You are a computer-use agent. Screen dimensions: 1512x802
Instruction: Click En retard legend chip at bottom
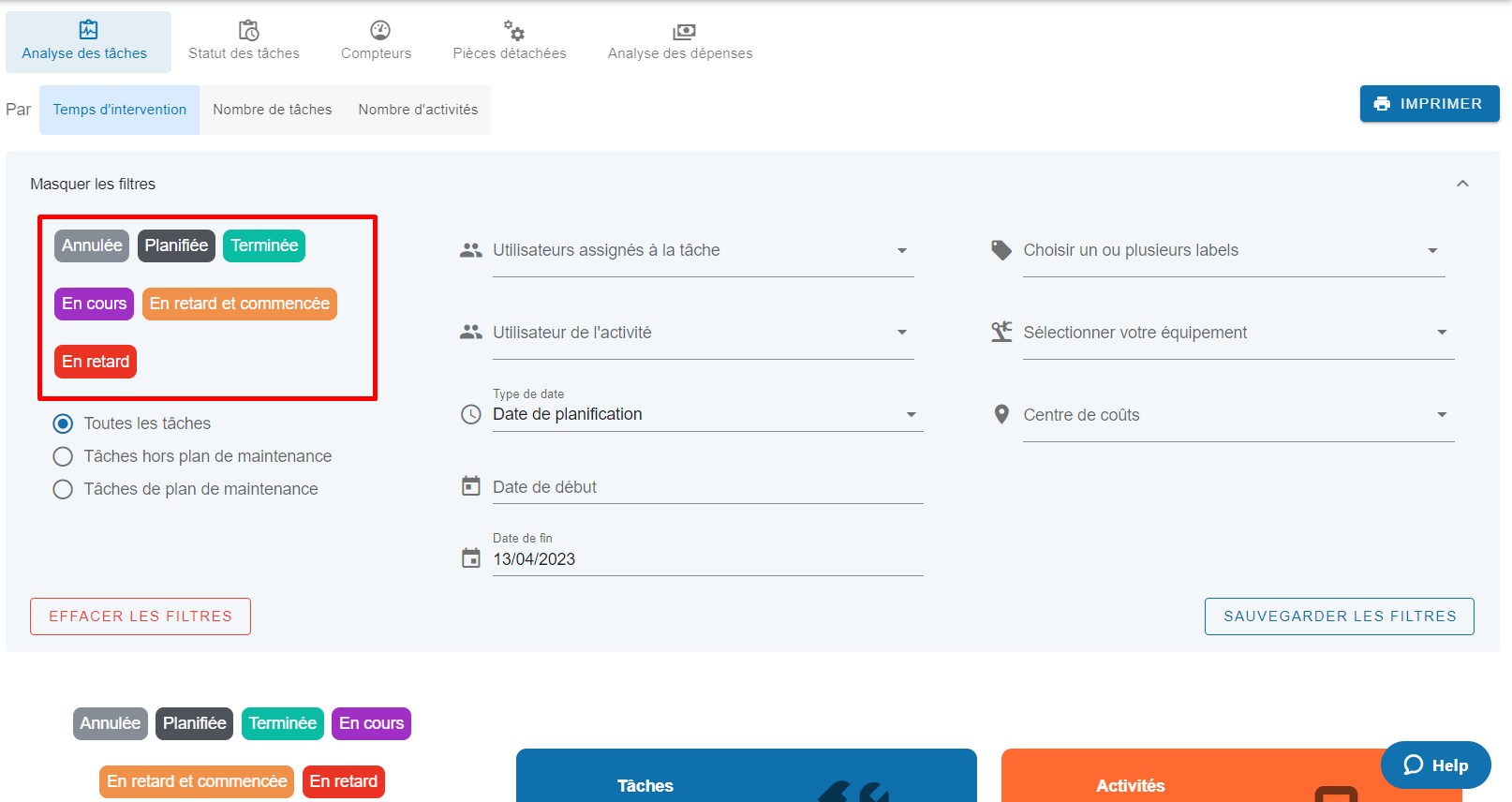point(344,781)
